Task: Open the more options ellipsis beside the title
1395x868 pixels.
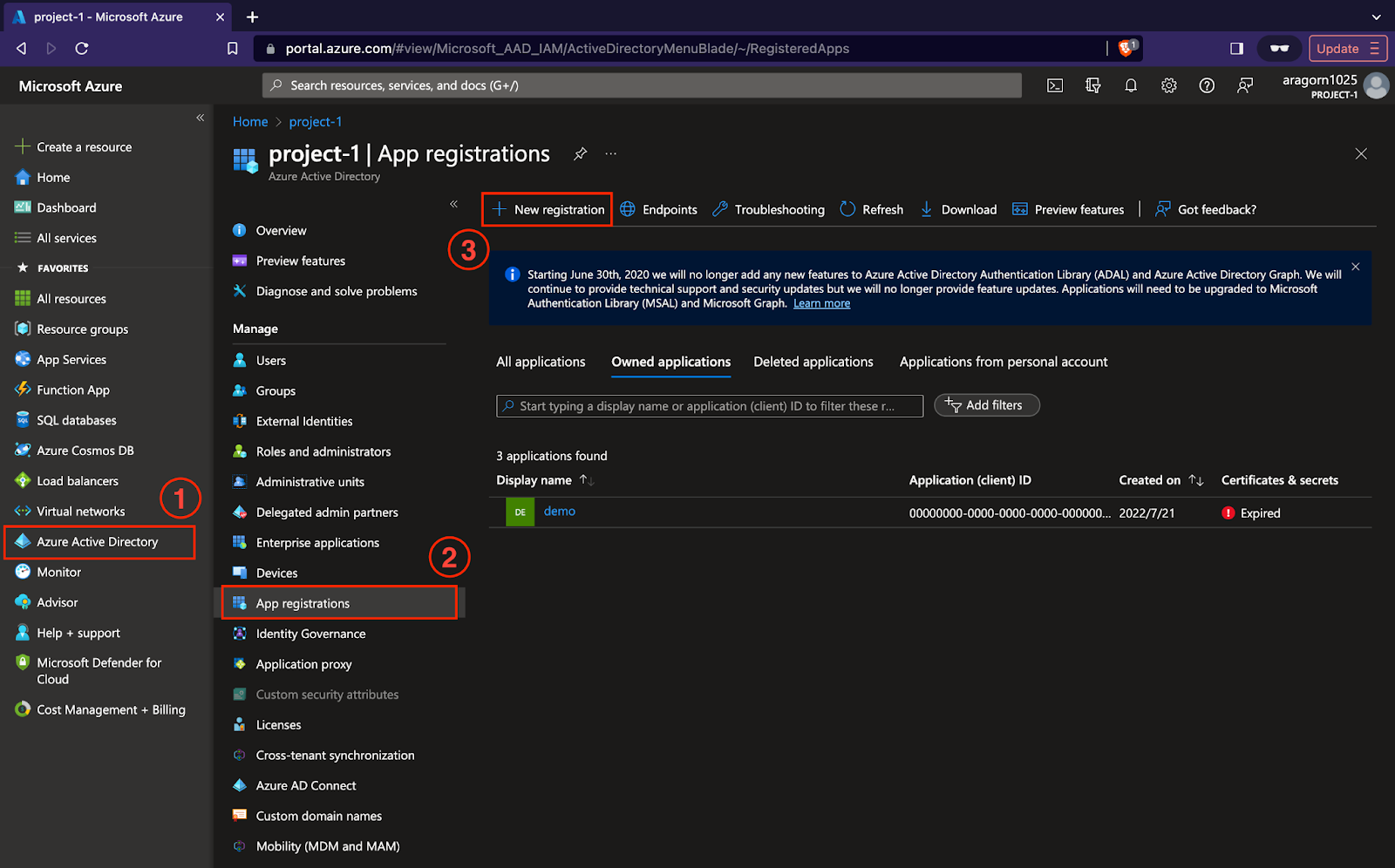Action: coord(611,154)
